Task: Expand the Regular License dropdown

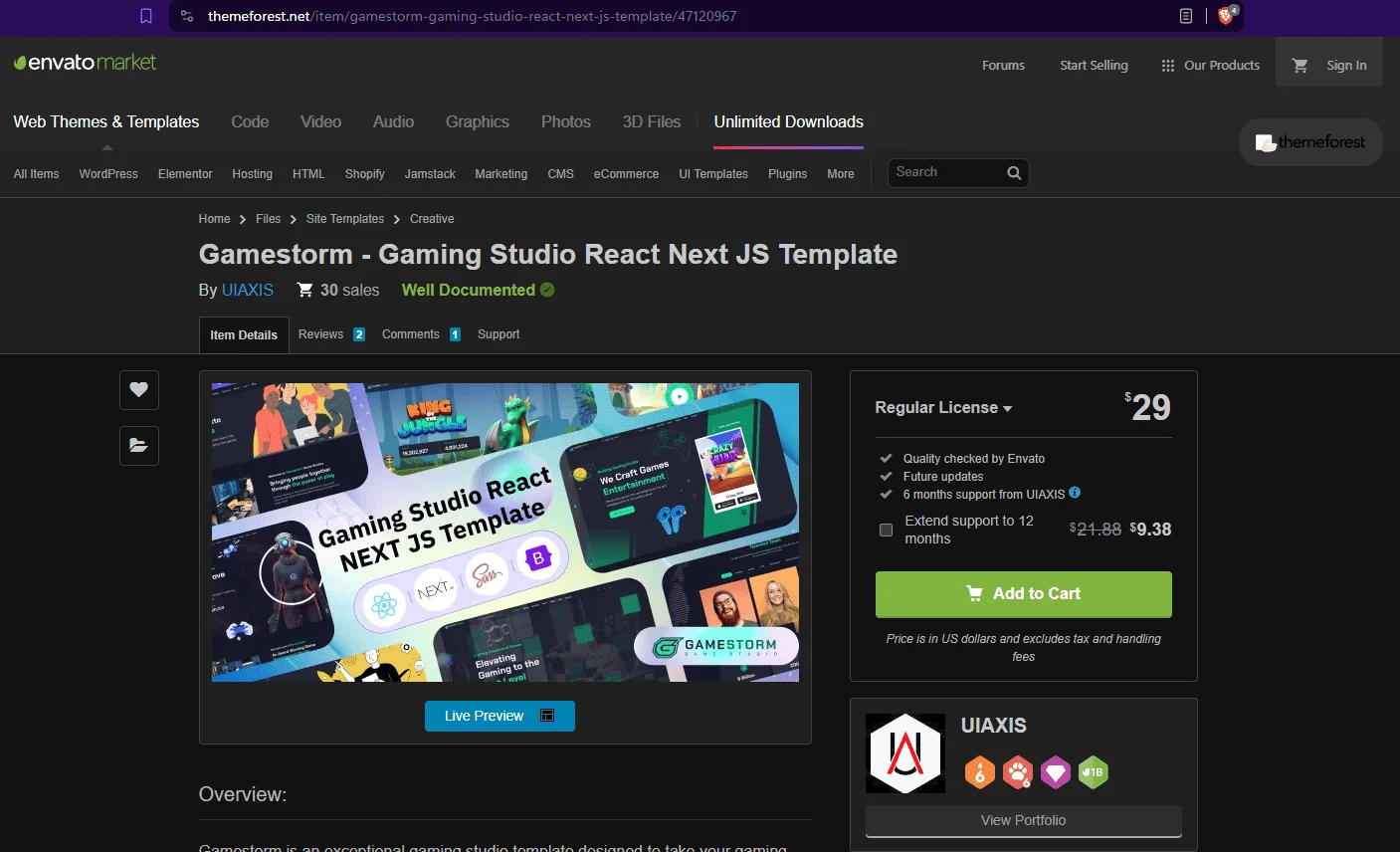Action: click(943, 408)
